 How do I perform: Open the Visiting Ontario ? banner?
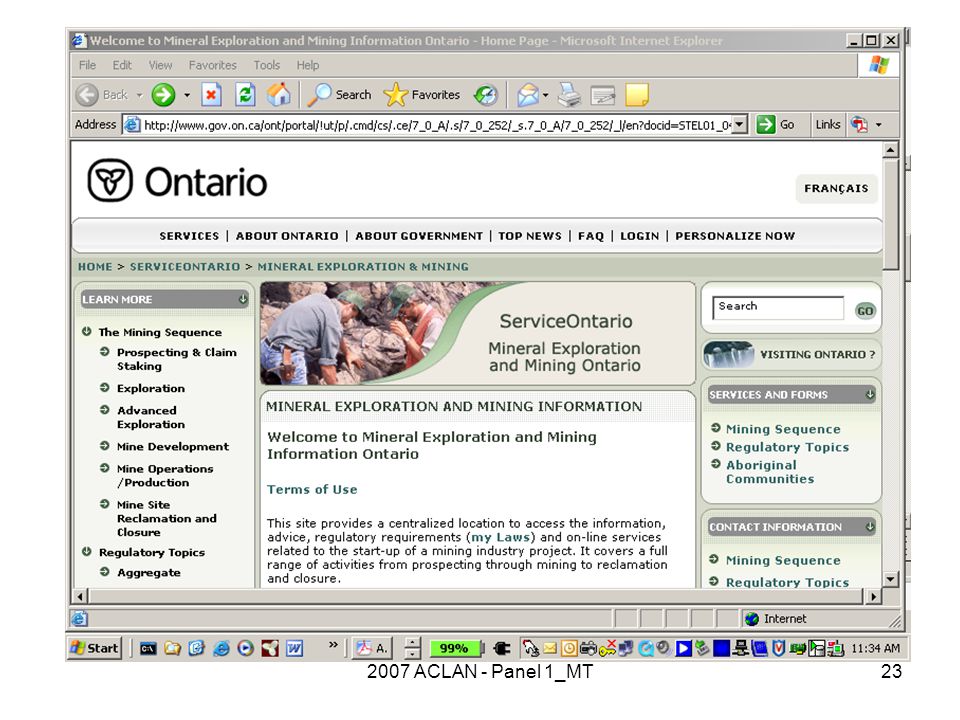pos(790,354)
